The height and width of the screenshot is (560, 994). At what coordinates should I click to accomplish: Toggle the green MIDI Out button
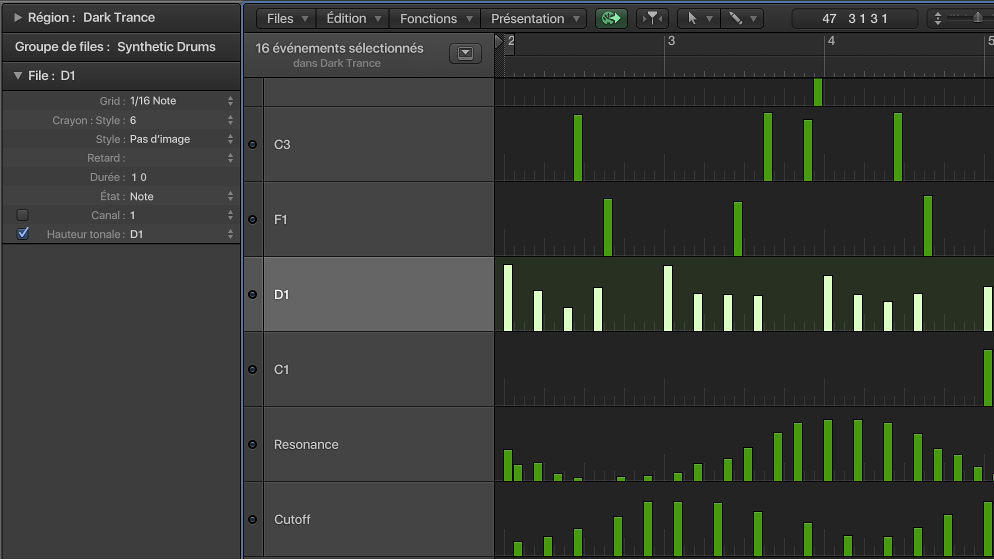(610, 18)
